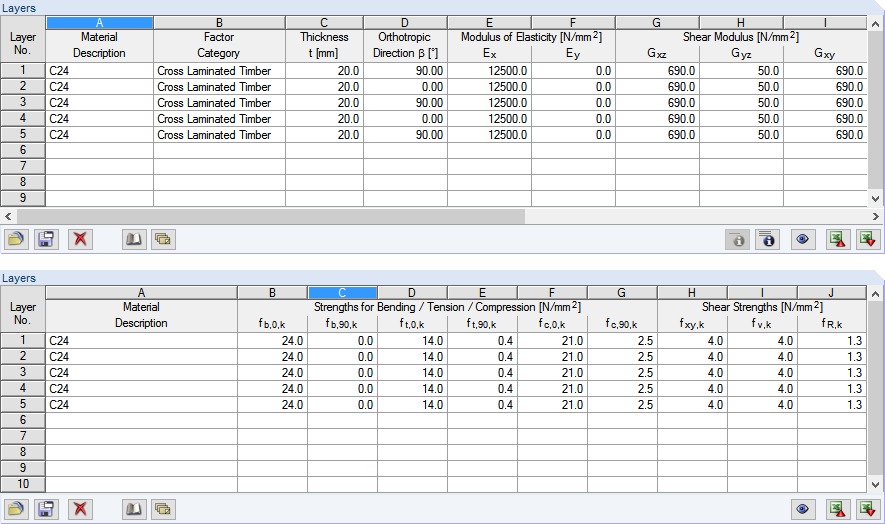Click Gxy value 690.0 in upper layer 5
885x524 pixels.
tap(825, 134)
